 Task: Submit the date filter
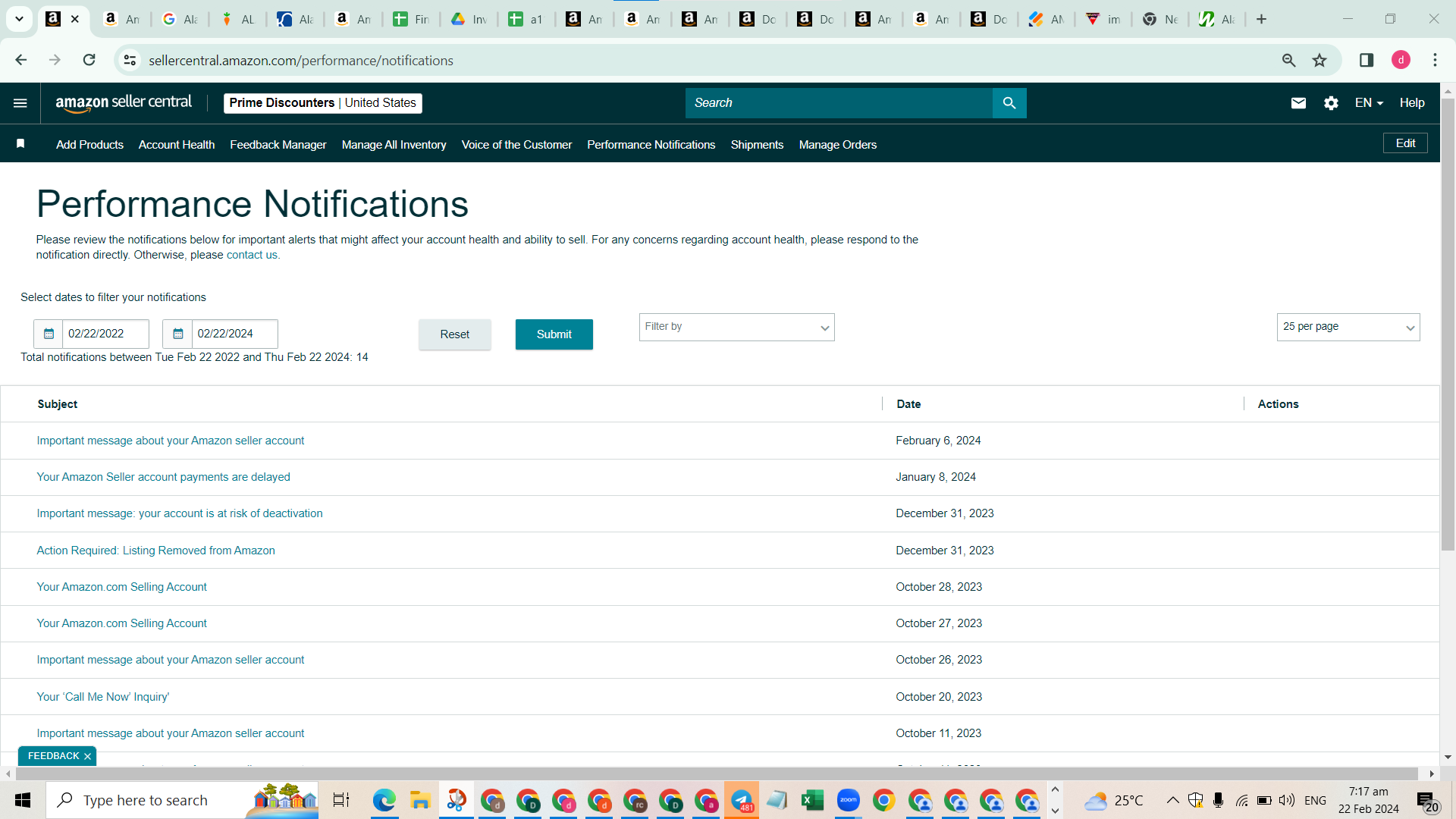tap(554, 334)
